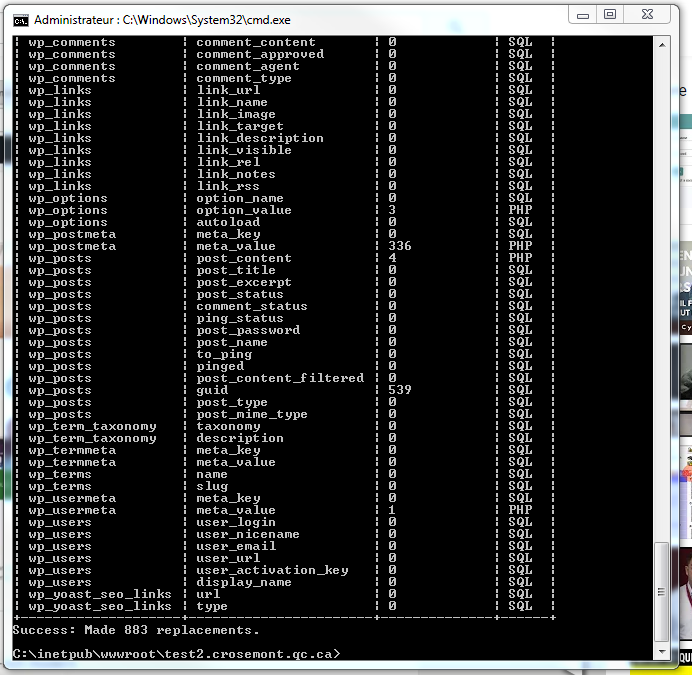Close the cmd.exe window
Viewport: 692px width, 675px height.
648,14
